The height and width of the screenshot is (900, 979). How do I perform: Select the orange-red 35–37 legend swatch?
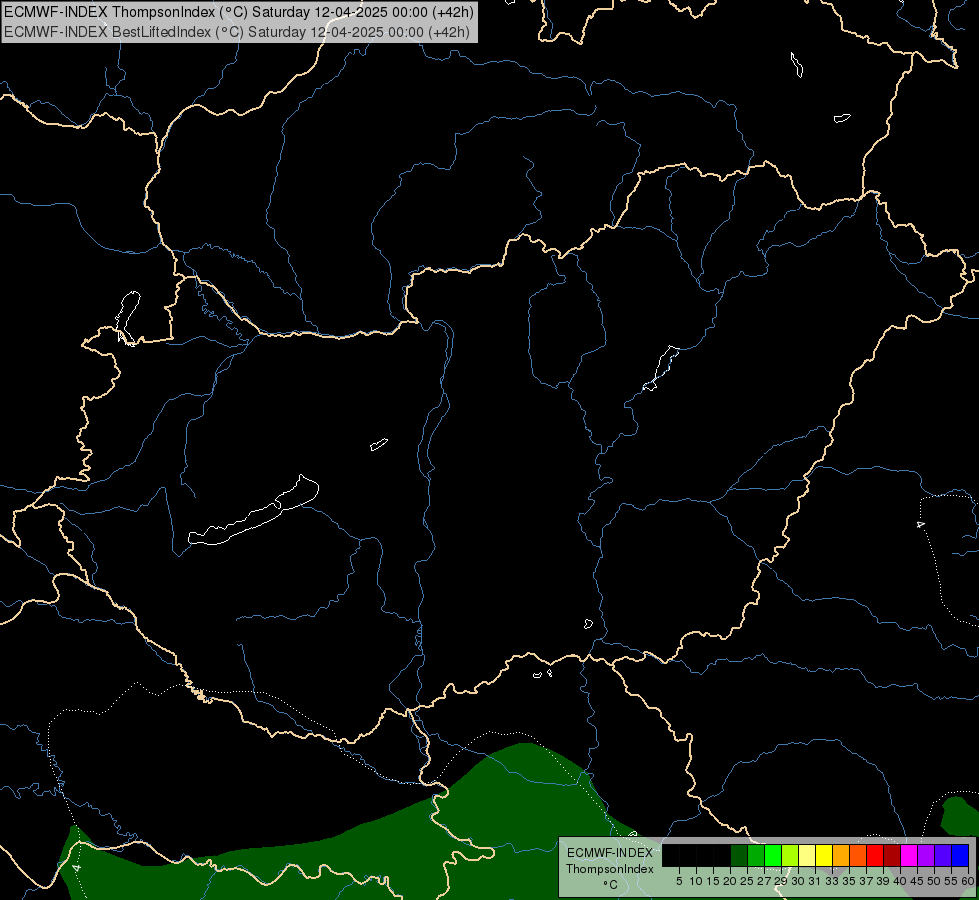pyautogui.click(x=858, y=855)
